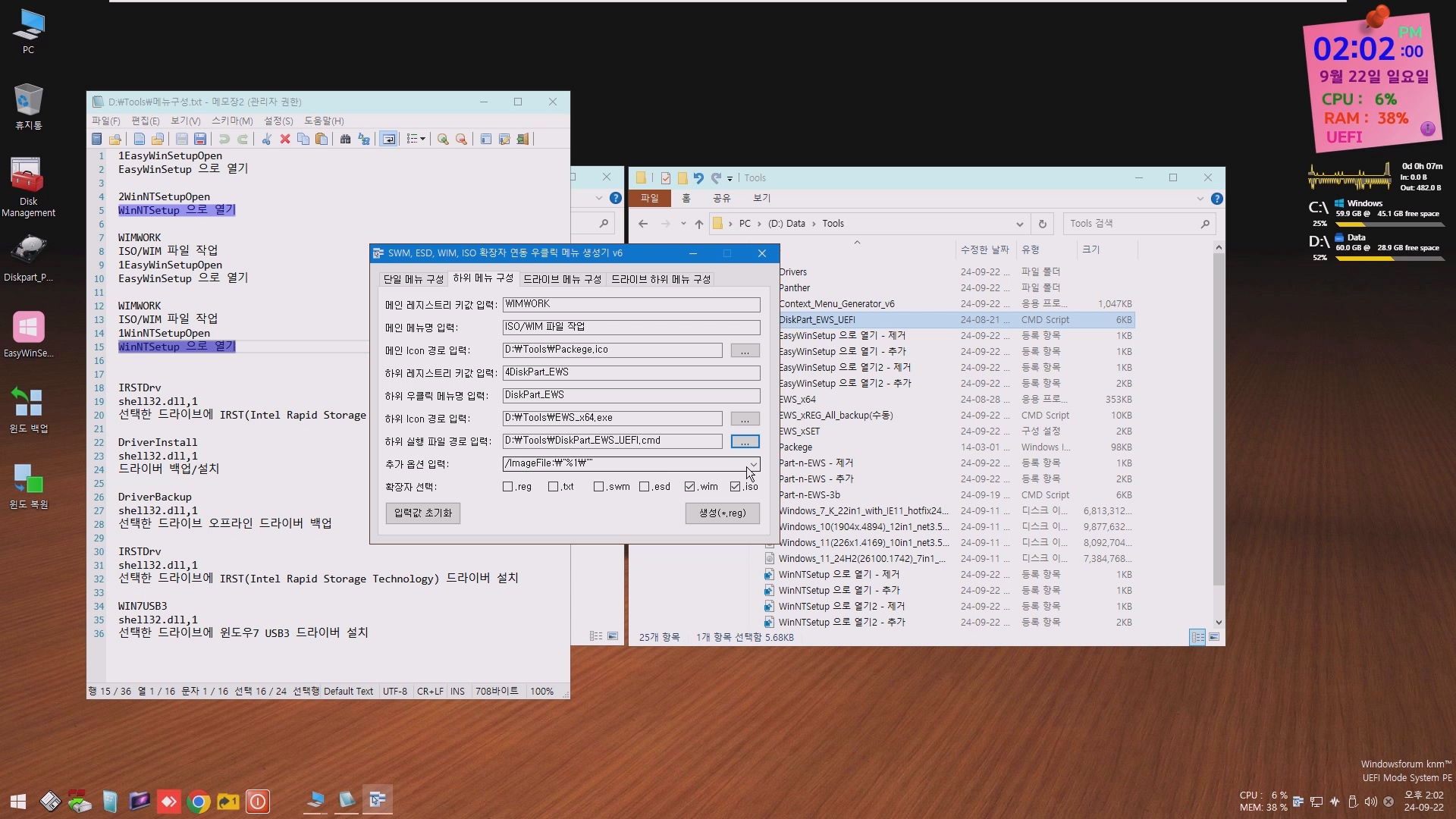Click the red X delete icon in the Notepad2 toolbar
This screenshot has height=819, width=1456.
[285, 139]
